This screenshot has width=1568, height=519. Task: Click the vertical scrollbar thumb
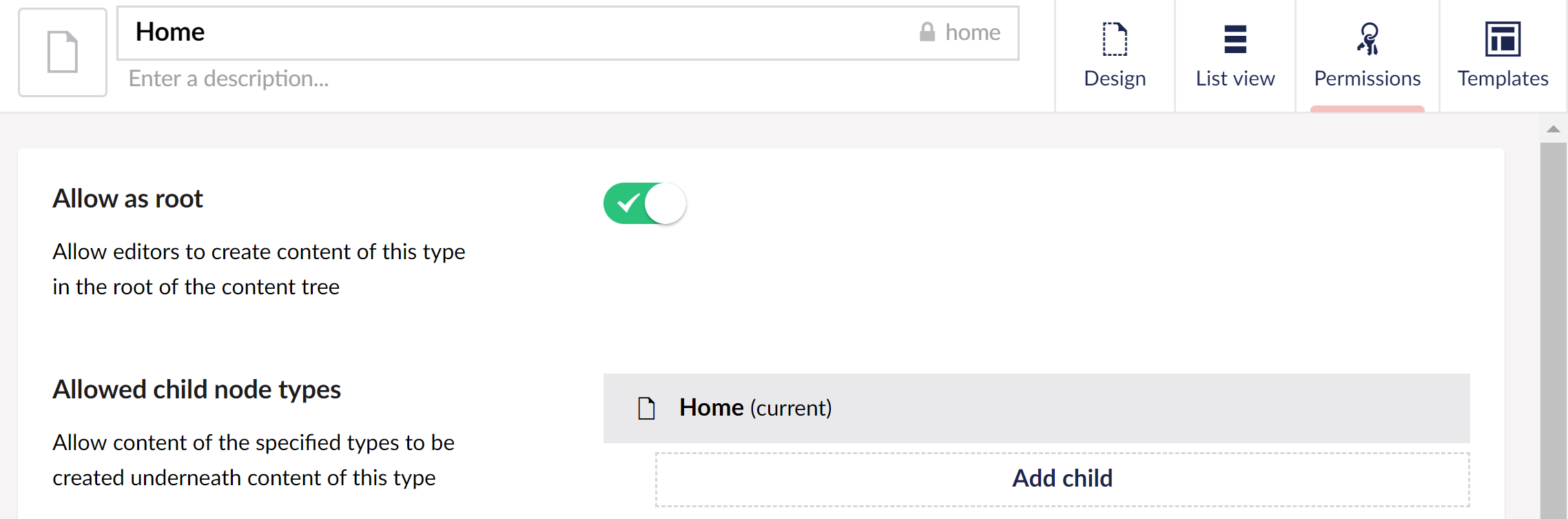coord(1553,331)
